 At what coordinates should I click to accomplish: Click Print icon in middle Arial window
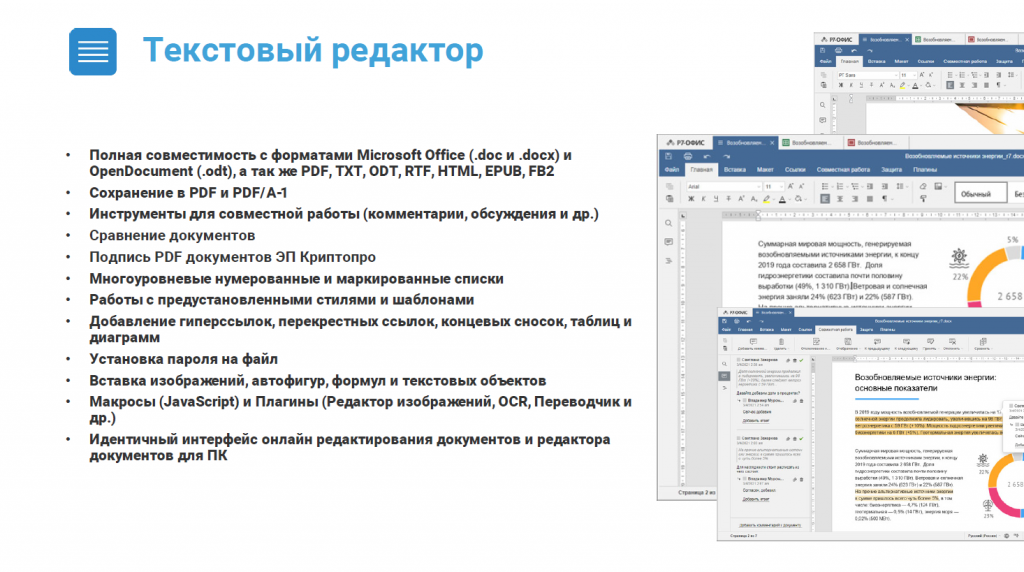click(688, 156)
